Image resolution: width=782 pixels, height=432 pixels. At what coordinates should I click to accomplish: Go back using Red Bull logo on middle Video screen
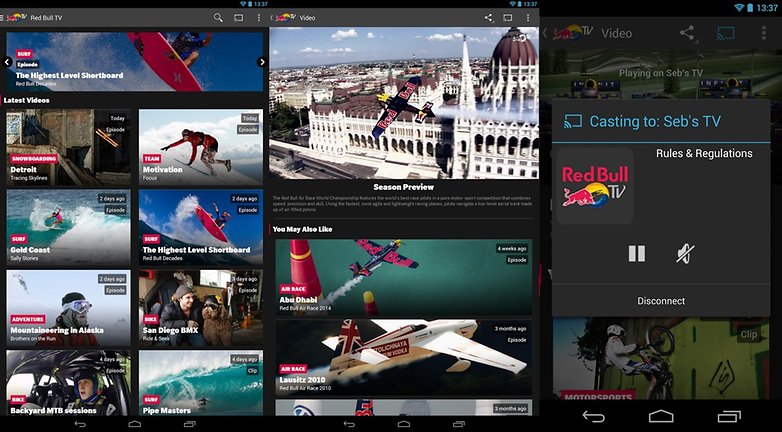click(283, 17)
